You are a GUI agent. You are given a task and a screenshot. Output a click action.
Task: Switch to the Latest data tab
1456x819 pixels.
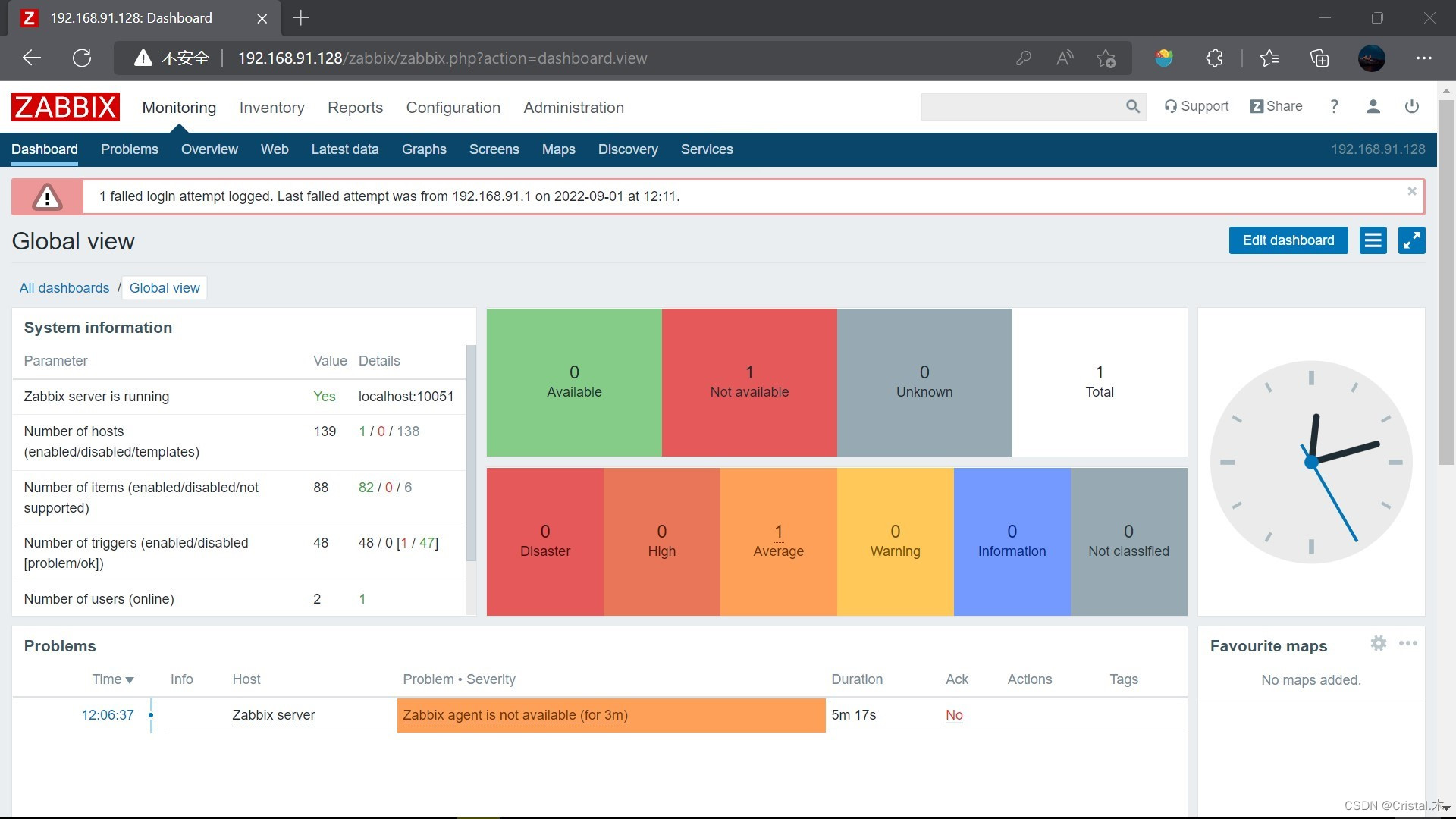click(x=344, y=149)
